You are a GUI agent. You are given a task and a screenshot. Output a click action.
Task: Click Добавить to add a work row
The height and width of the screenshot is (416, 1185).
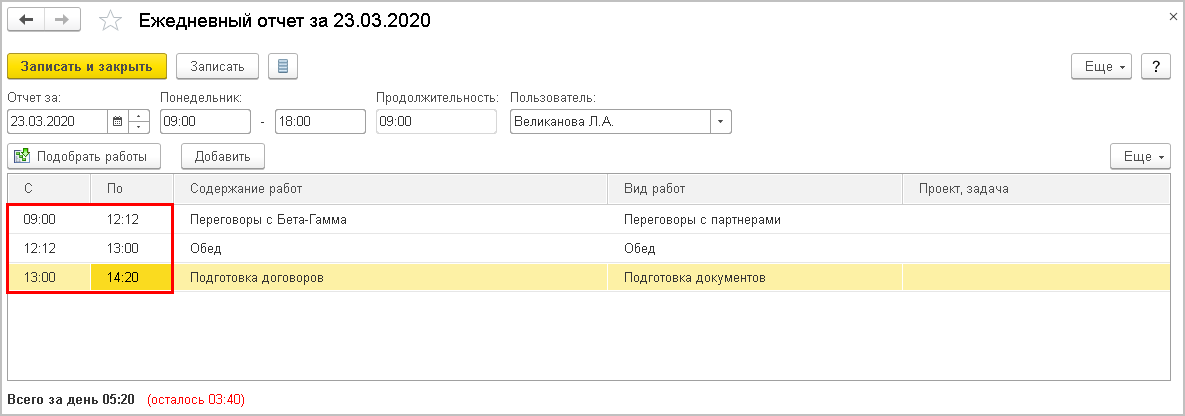222,156
